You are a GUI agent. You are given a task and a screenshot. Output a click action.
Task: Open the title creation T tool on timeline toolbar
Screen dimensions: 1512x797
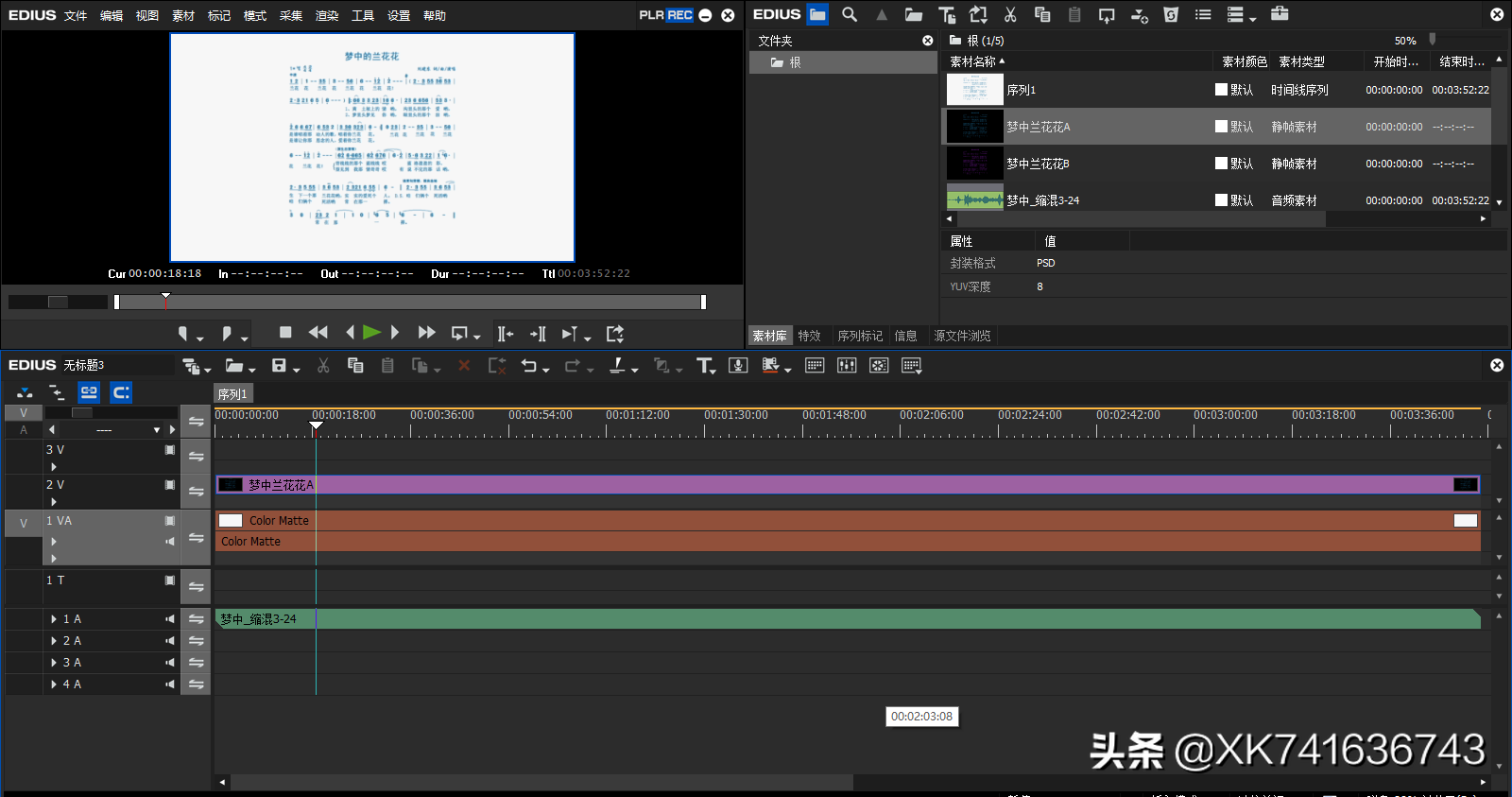(x=704, y=366)
